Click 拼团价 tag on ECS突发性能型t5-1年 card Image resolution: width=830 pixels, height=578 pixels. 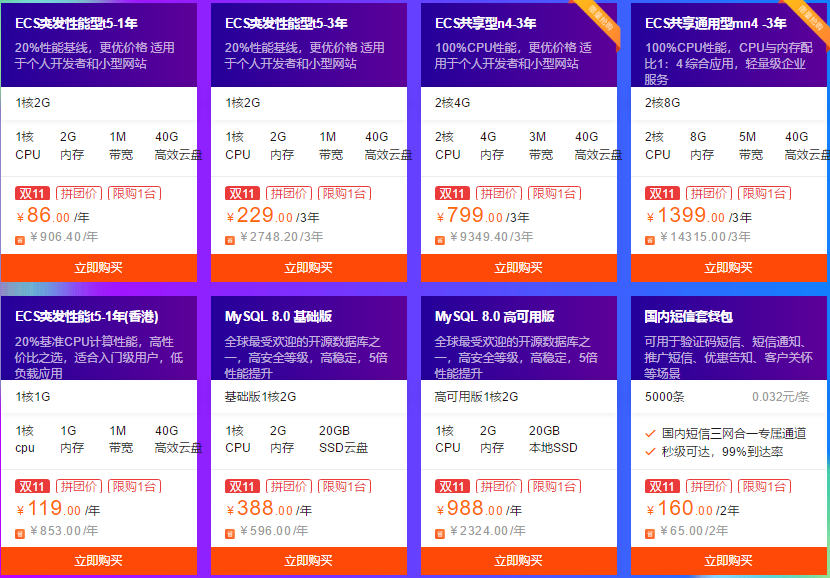tap(79, 193)
